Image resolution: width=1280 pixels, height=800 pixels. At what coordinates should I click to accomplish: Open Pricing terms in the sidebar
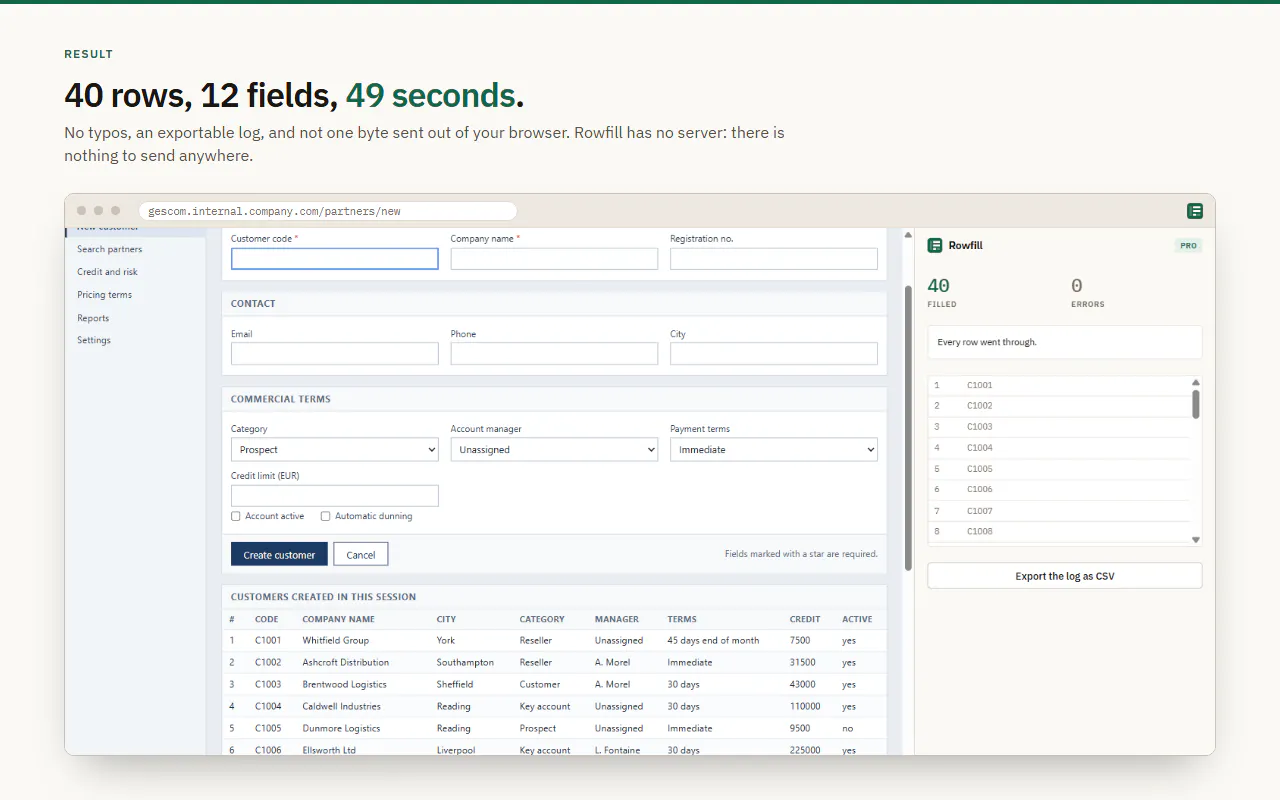point(105,295)
